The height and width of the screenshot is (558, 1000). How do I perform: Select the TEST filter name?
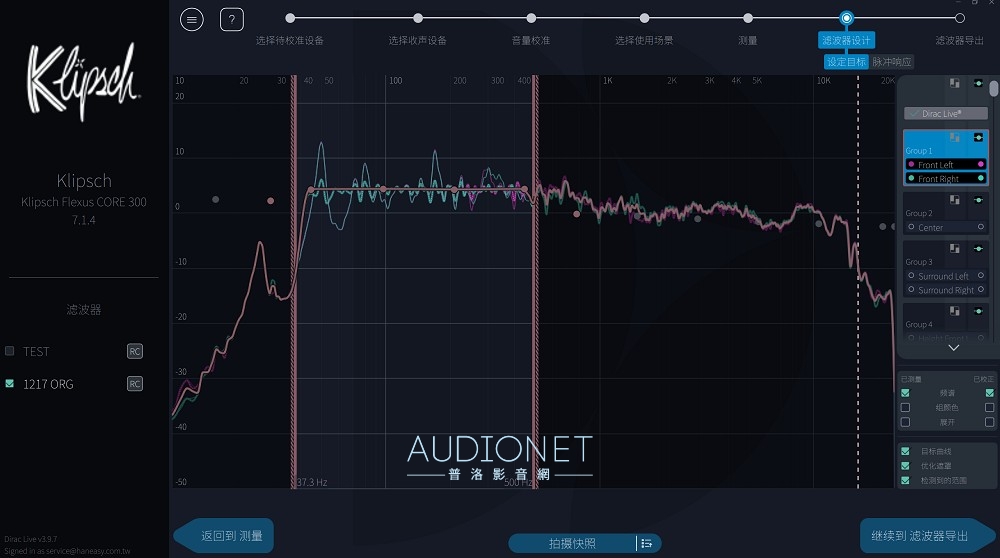tap(36, 351)
